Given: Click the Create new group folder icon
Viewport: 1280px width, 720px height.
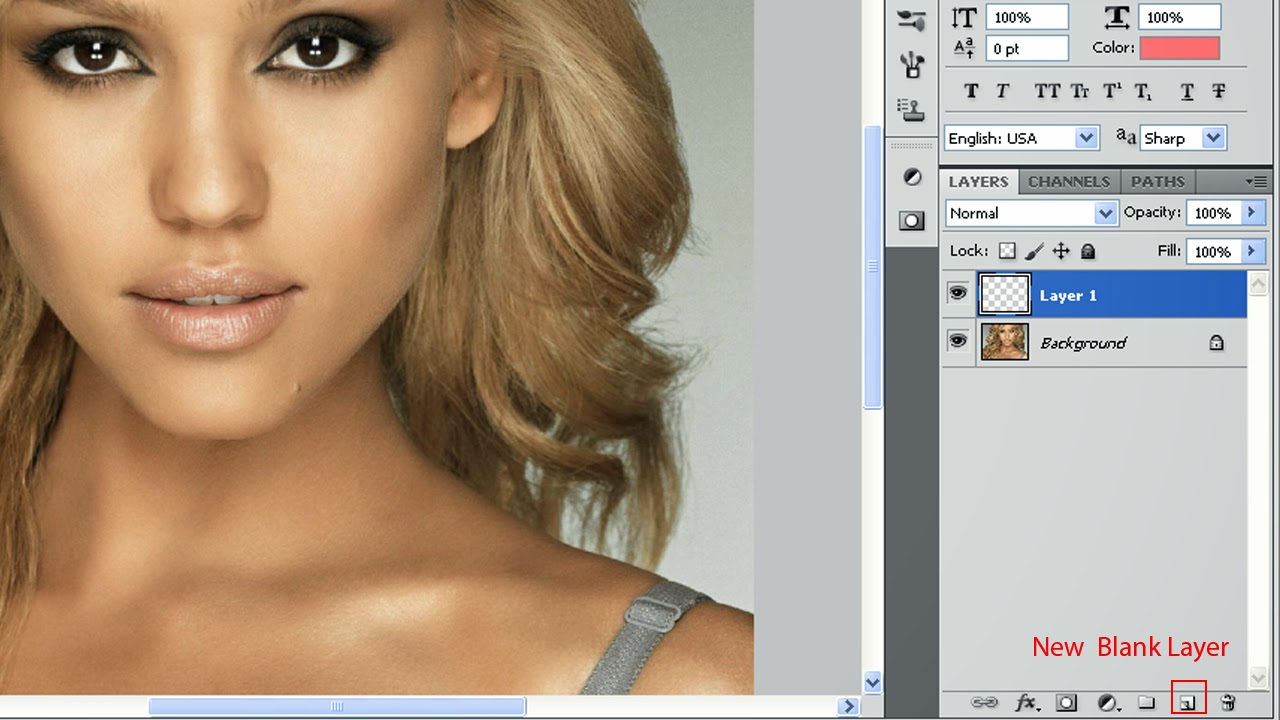Looking at the screenshot, I should 1146,703.
